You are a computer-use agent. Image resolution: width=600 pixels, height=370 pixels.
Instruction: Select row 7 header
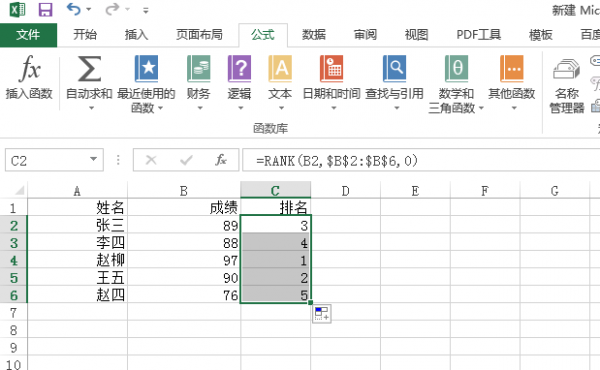(x=13, y=313)
